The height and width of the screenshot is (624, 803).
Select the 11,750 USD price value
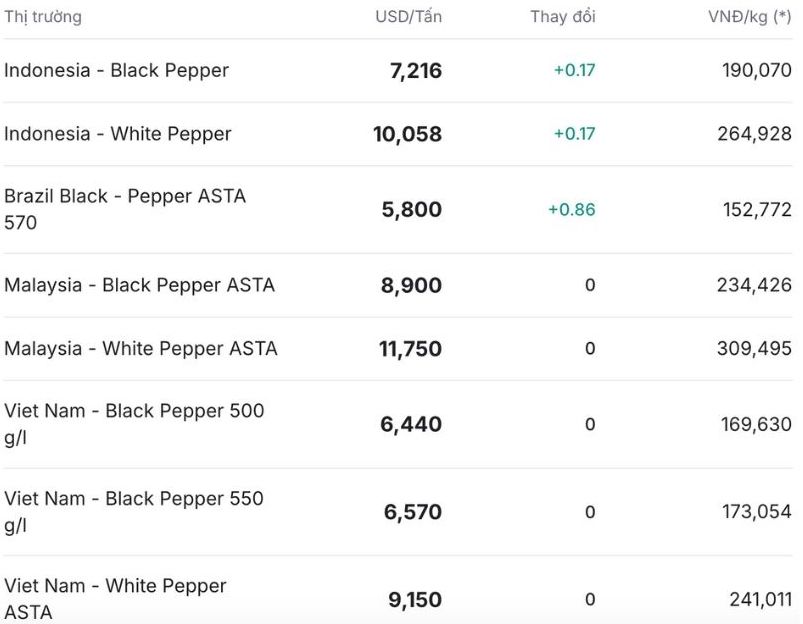pos(410,349)
